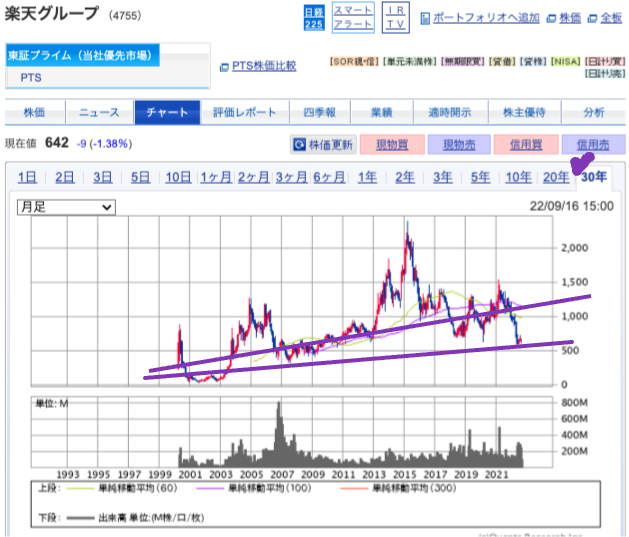Select the 5日 chart period
Screen dimensions: 629x537
(140, 177)
